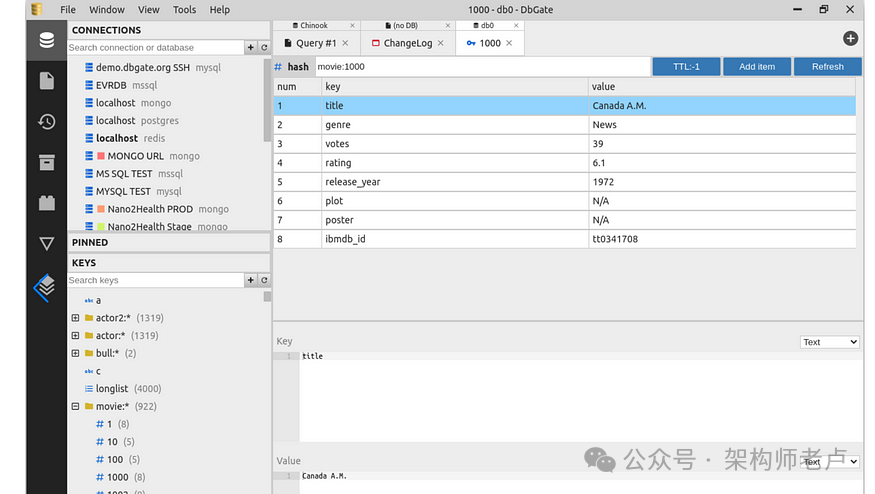Open the files sidebar icon
This screenshot has width=875, height=494.
[x=46, y=81]
